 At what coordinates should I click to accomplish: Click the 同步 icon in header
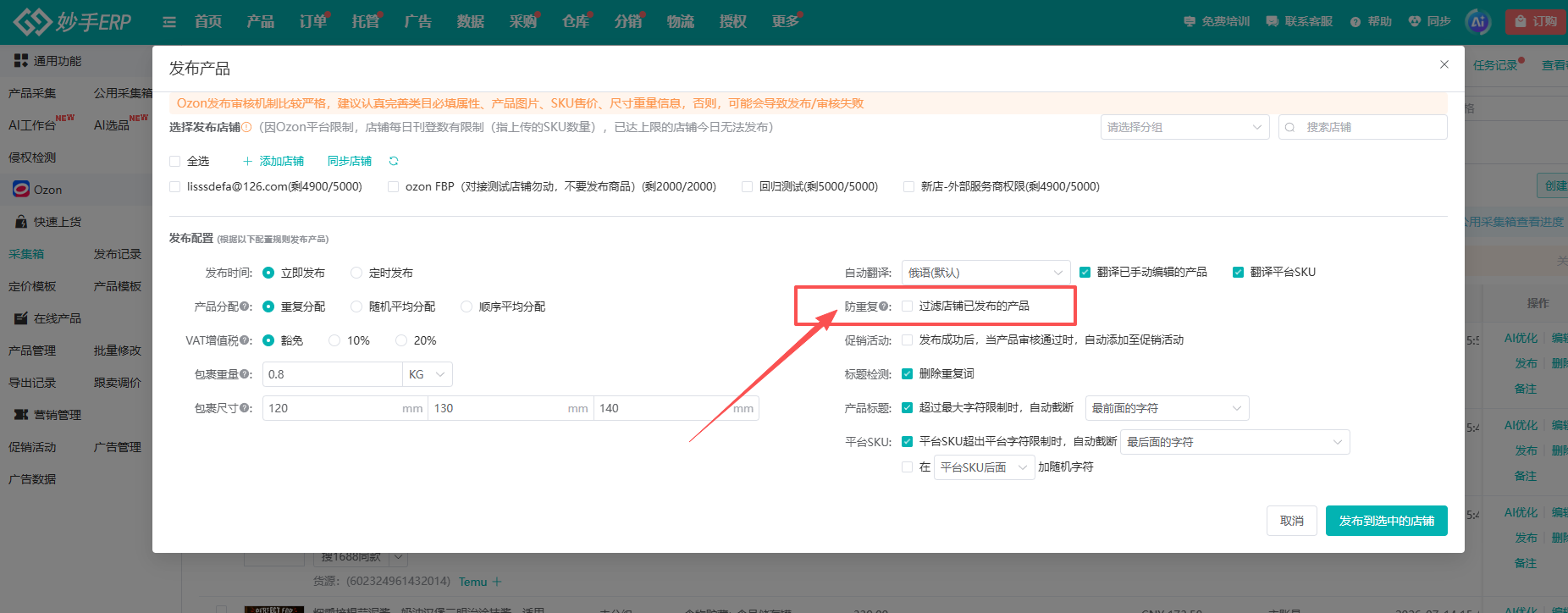1415,22
